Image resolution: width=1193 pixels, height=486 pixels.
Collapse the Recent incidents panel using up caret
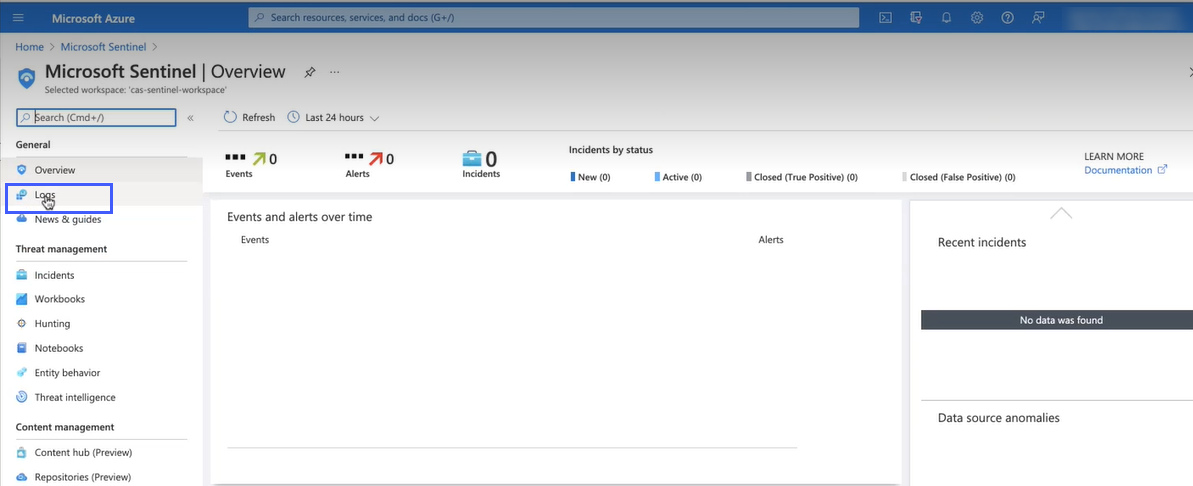click(1061, 213)
